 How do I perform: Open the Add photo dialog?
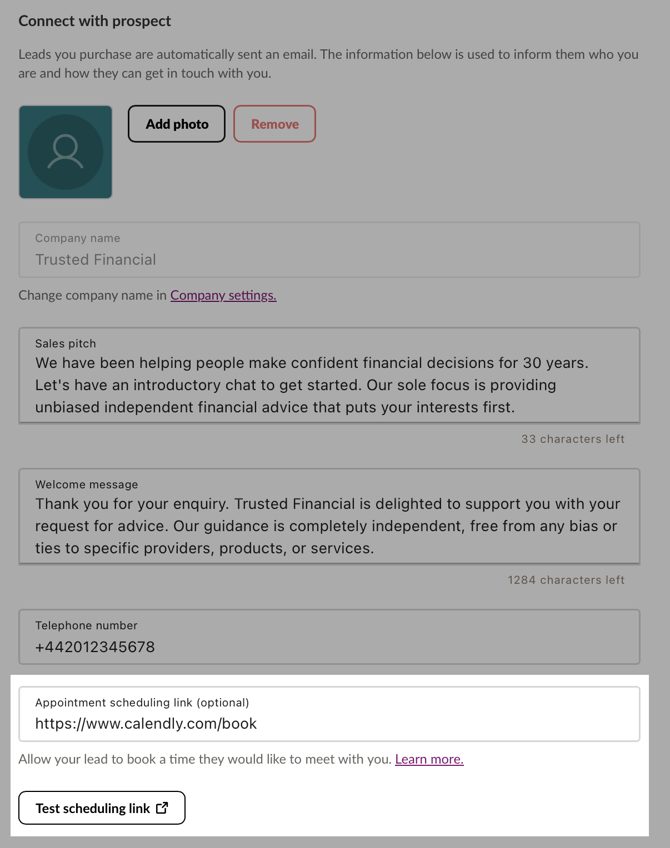(176, 123)
